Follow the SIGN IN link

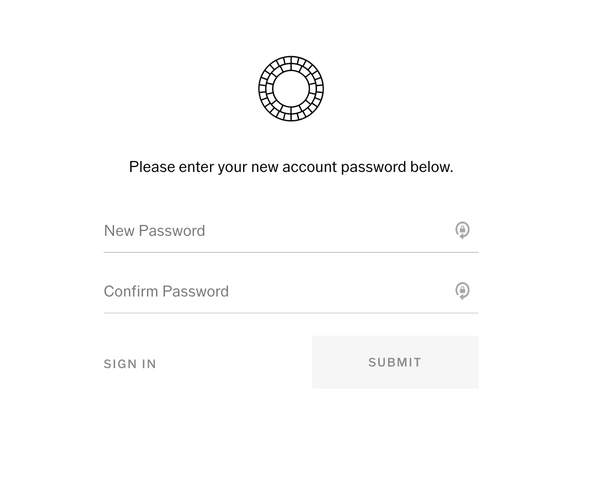click(x=130, y=364)
